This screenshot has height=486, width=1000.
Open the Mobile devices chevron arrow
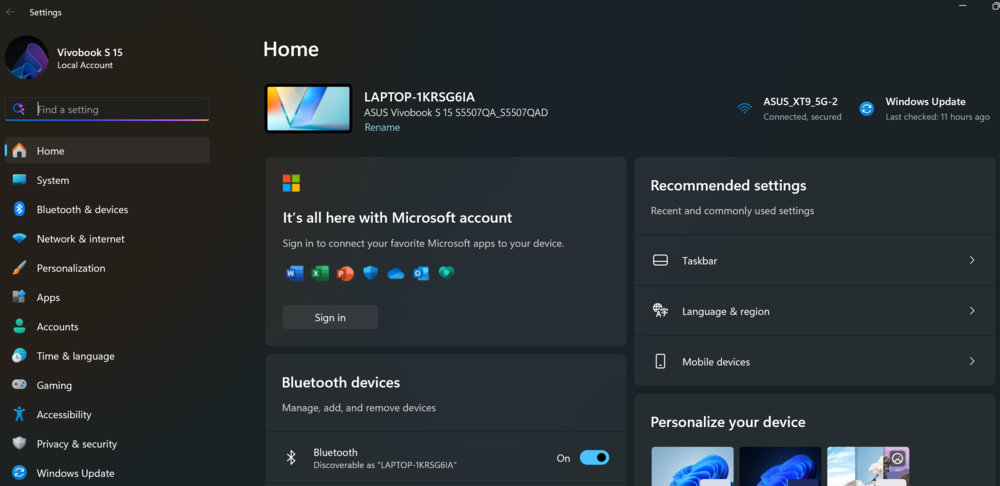point(972,361)
